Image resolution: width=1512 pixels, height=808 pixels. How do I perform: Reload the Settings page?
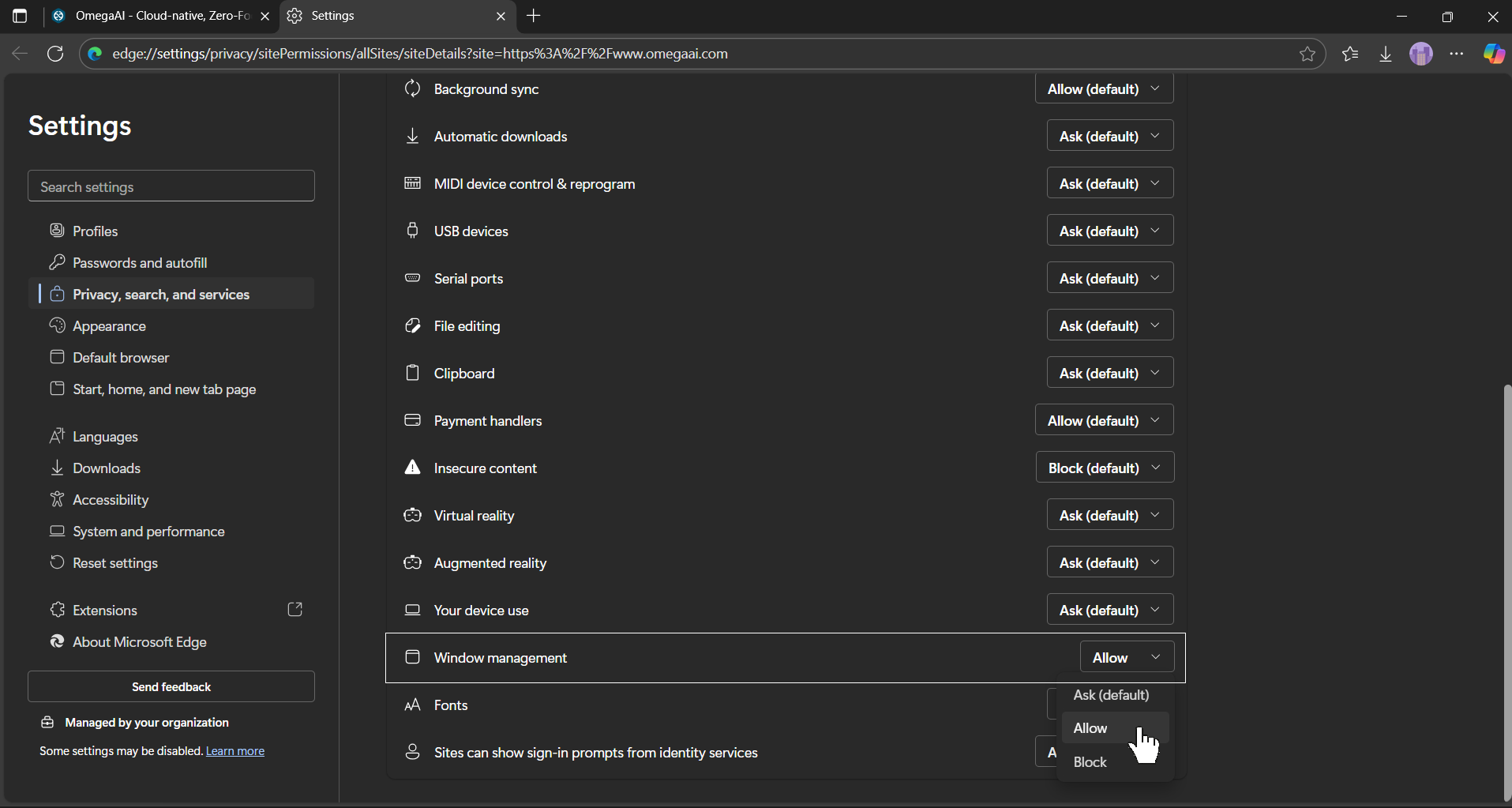click(55, 54)
